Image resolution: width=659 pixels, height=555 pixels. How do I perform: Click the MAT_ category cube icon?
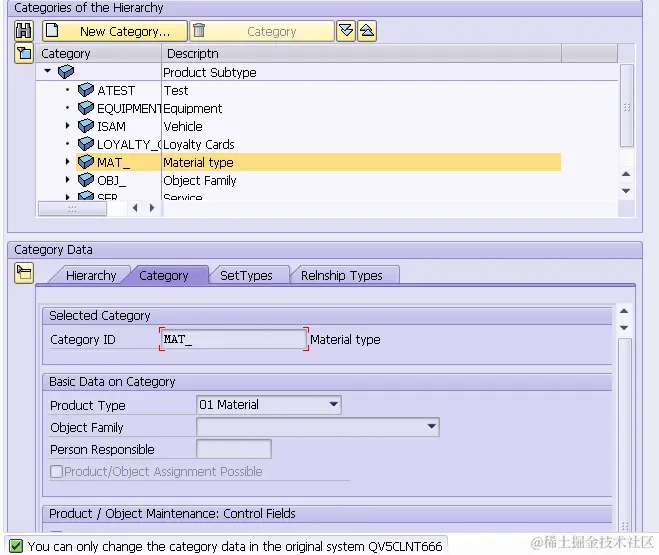click(86, 162)
